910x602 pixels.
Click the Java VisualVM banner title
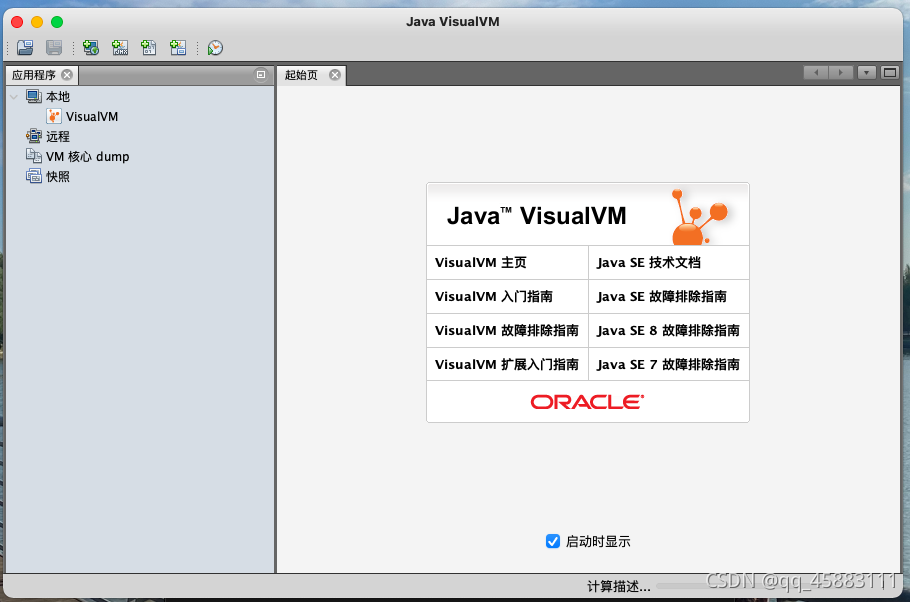537,215
